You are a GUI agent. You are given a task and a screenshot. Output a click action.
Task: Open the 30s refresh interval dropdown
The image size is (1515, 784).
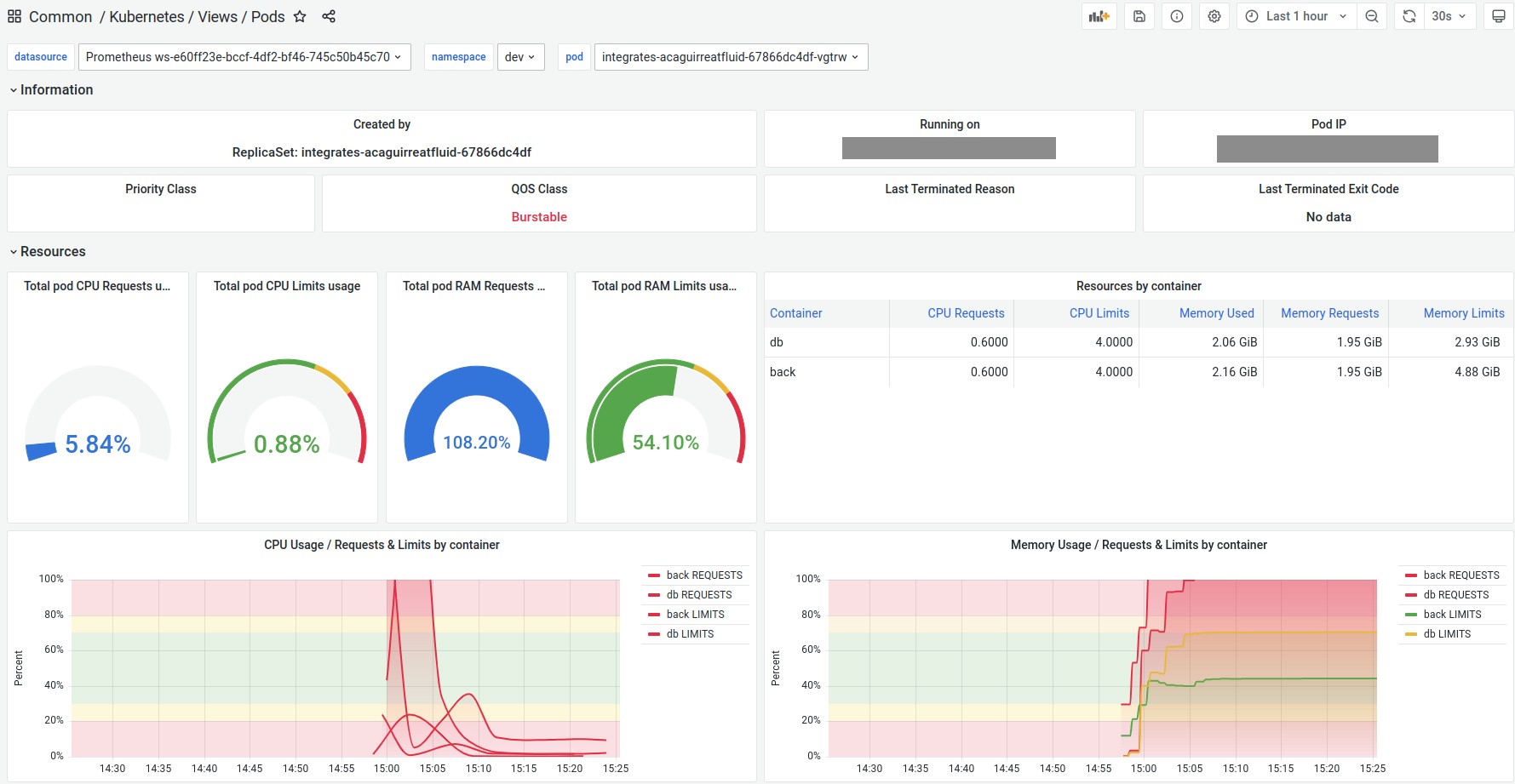1449,16
